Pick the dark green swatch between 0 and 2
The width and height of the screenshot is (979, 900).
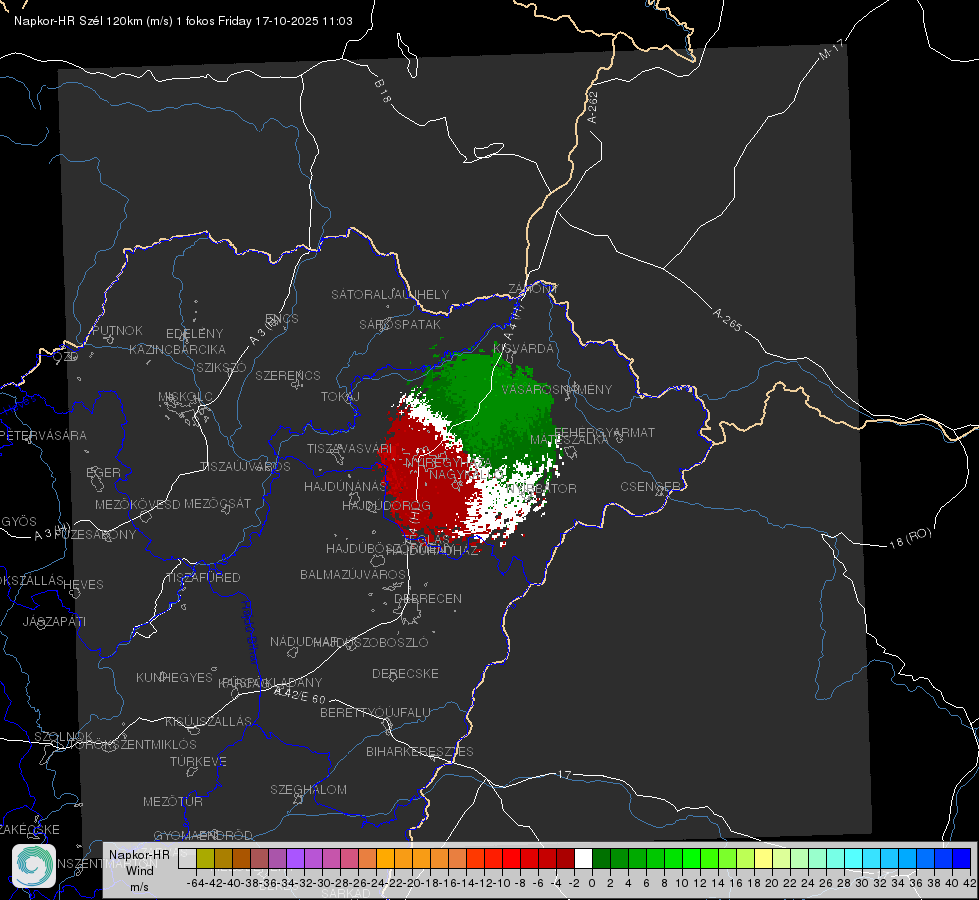pos(601,858)
